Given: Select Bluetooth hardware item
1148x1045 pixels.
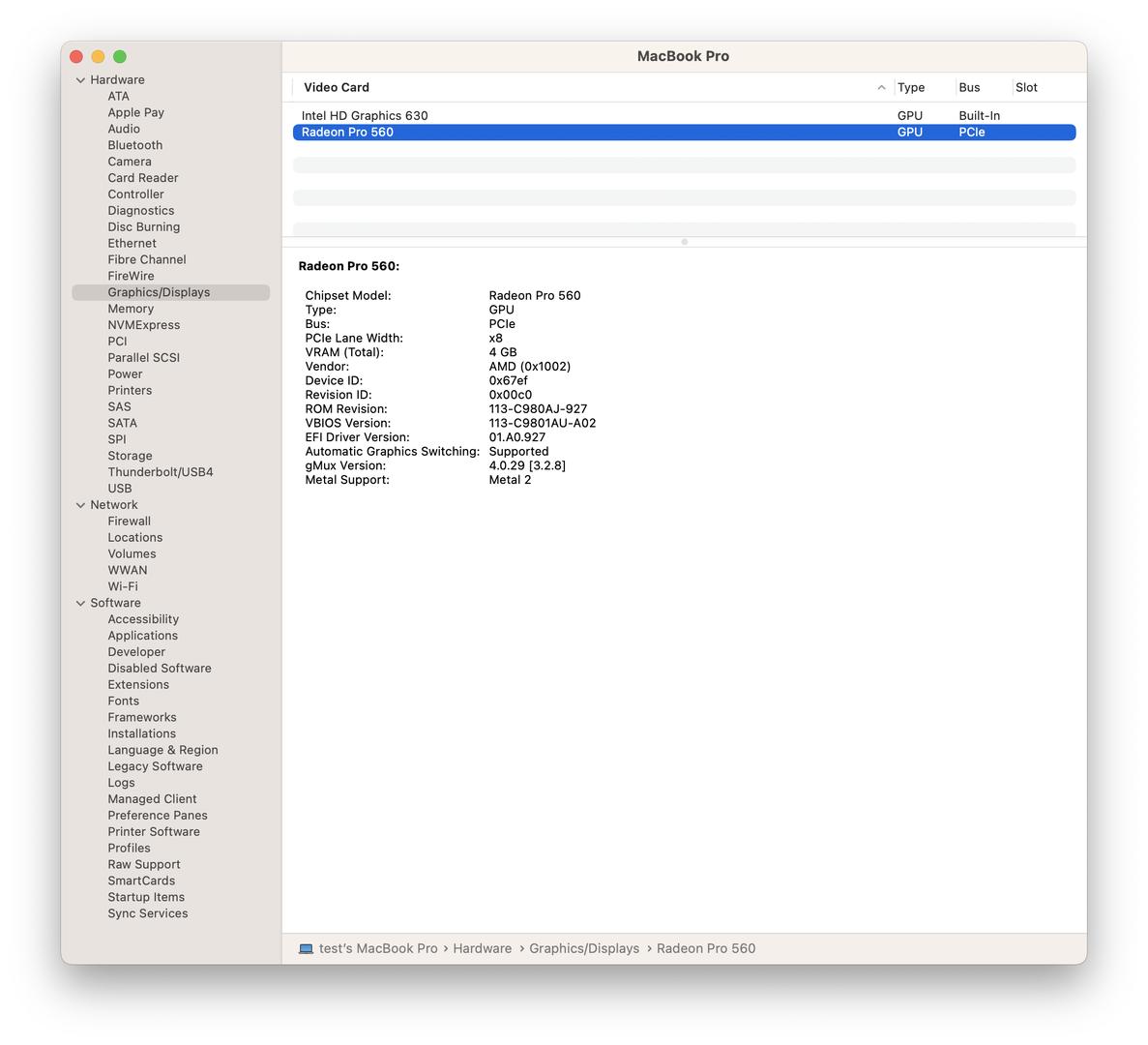Looking at the screenshot, I should (x=134, y=145).
